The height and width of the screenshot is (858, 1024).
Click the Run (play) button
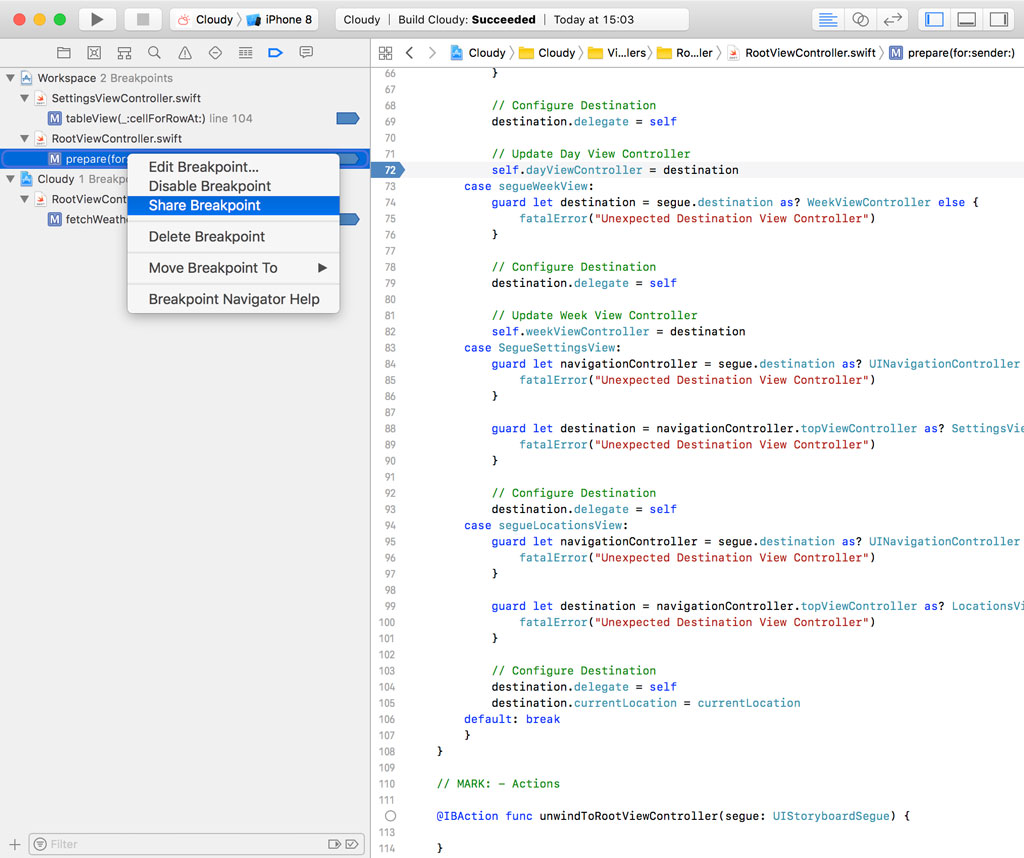(97, 19)
